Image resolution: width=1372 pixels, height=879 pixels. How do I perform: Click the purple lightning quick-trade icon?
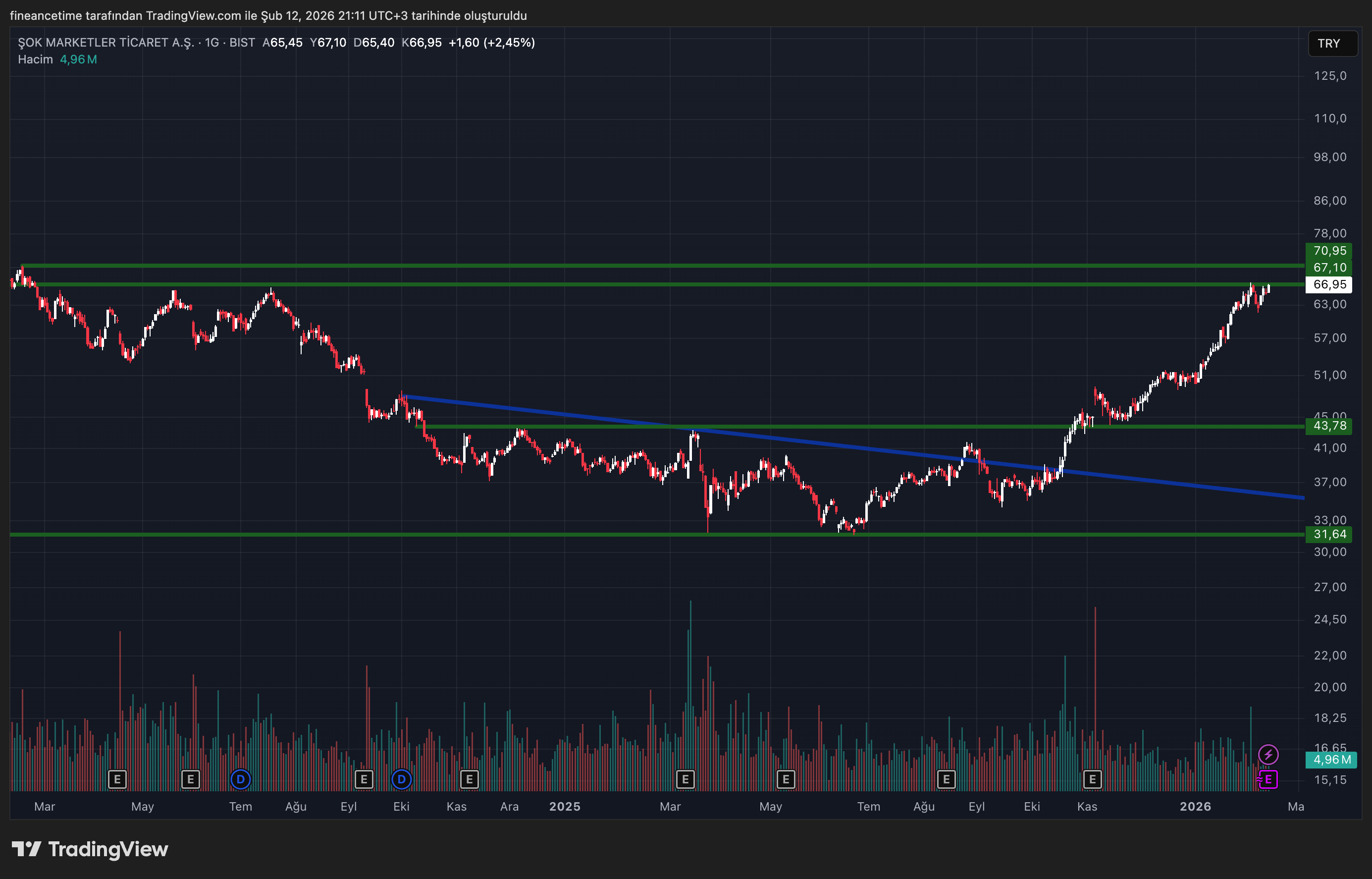(1268, 754)
